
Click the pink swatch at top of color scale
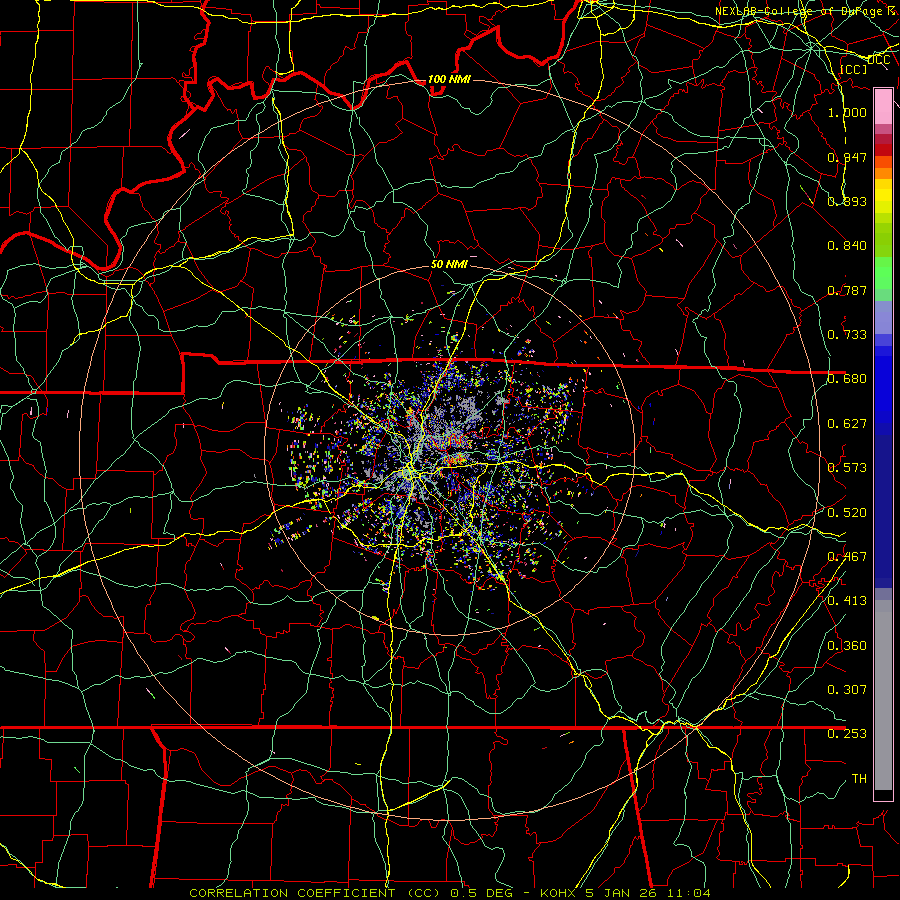click(x=883, y=106)
